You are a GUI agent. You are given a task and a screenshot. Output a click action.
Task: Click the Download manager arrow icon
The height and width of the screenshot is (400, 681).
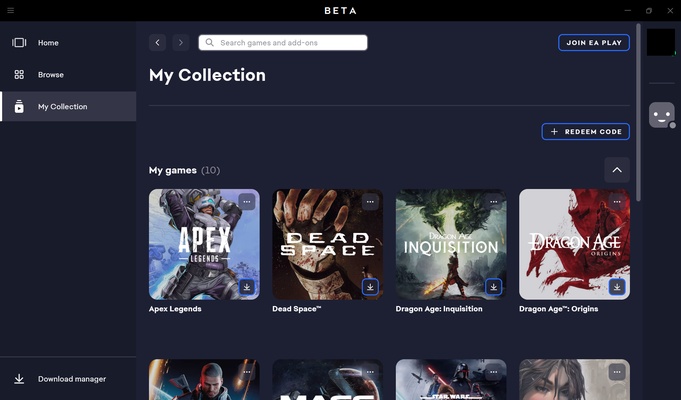pos(19,379)
